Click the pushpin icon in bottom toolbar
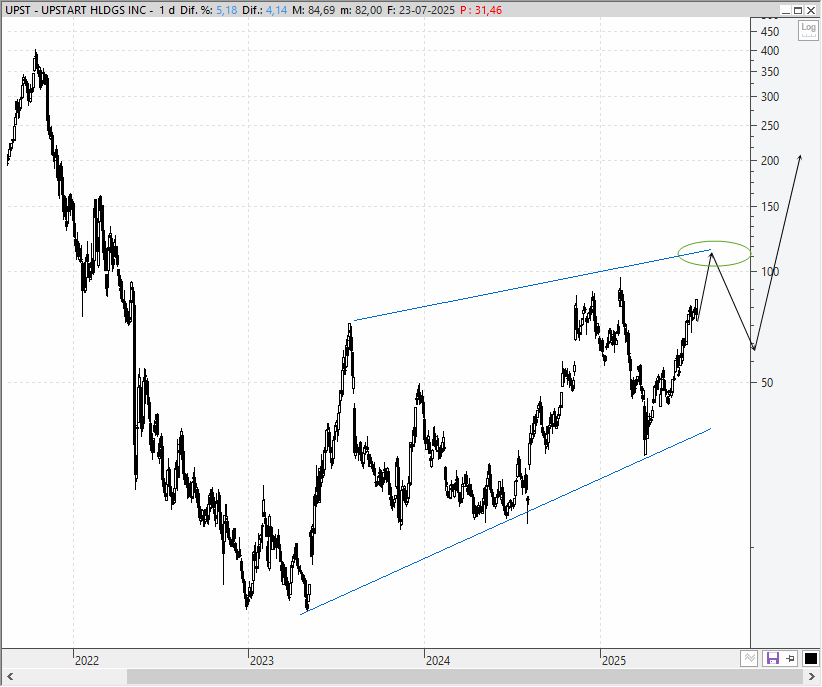The image size is (822, 687). click(791, 658)
